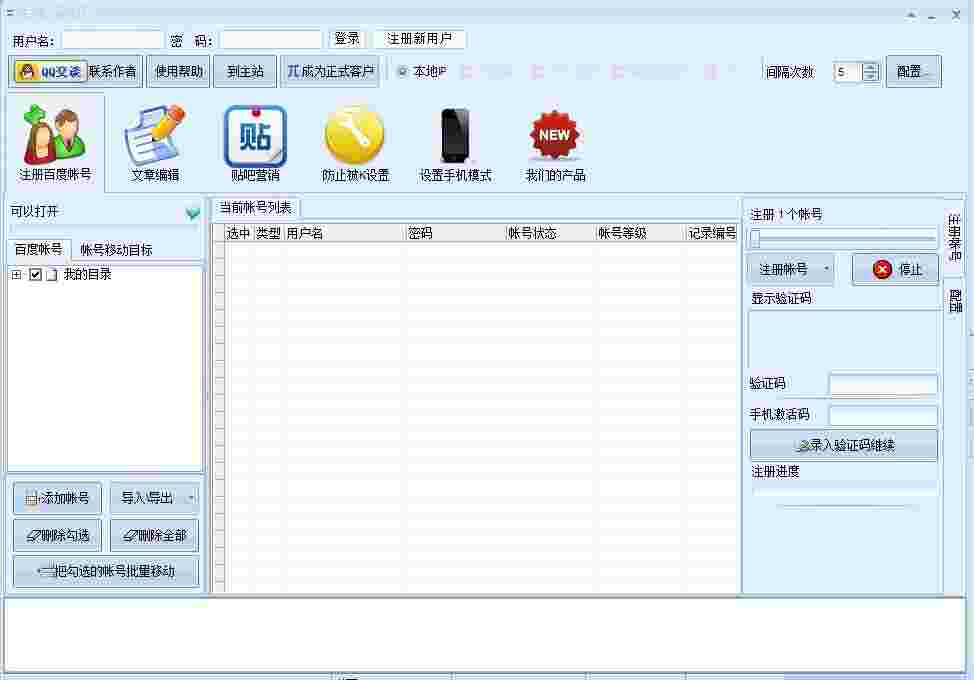Open 防止被K设置 settings

click(353, 140)
